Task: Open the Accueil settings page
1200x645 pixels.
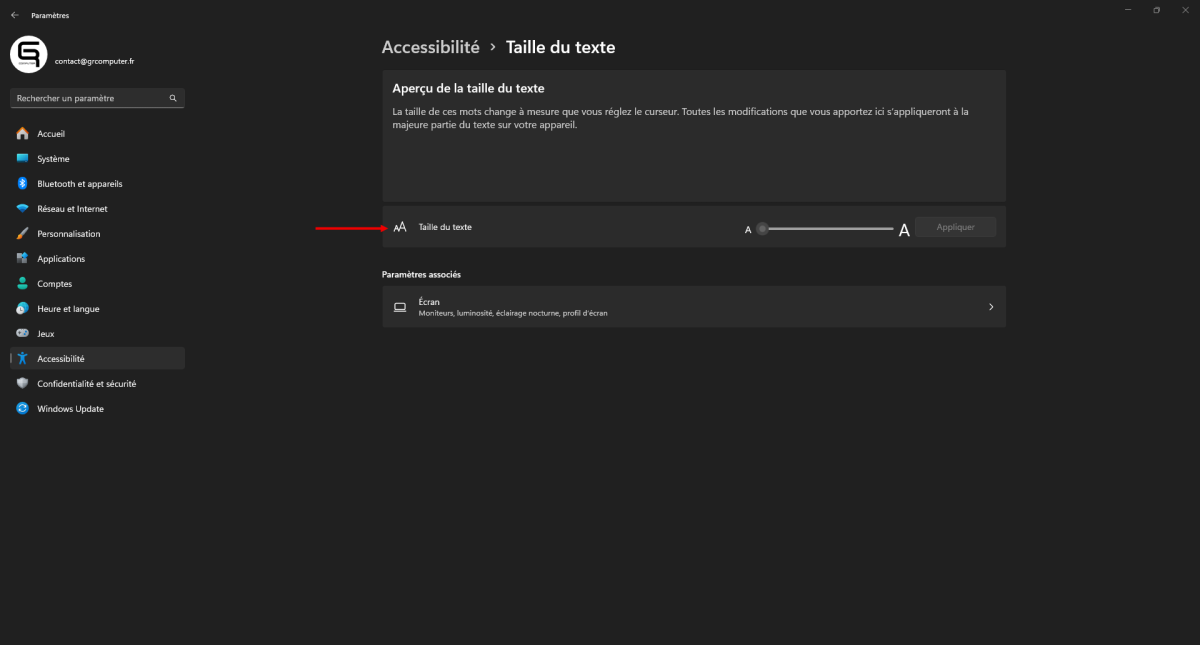Action: pos(97,134)
